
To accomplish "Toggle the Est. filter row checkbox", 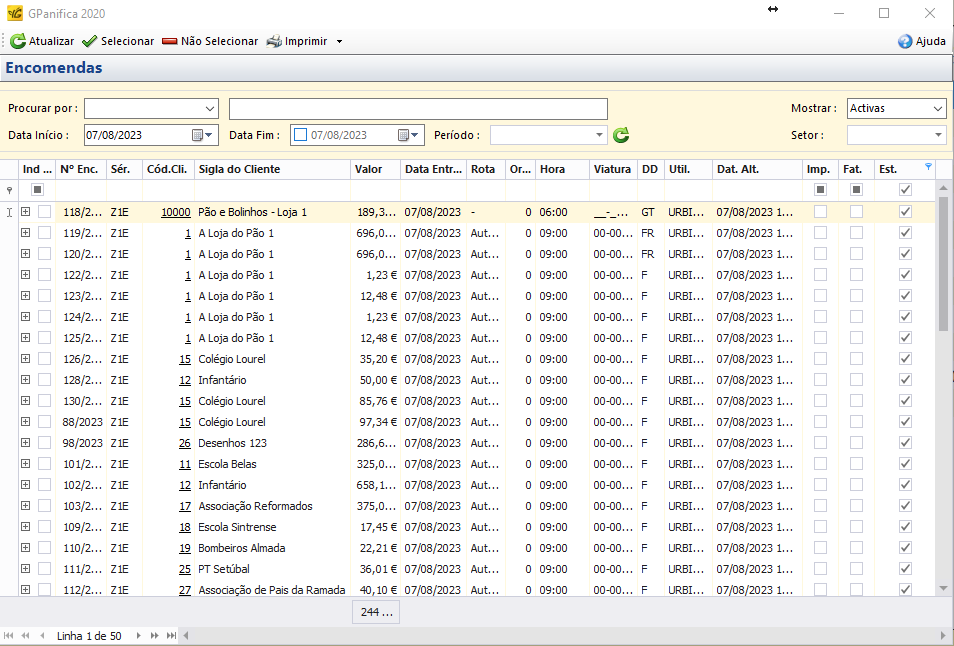I will (x=905, y=190).
